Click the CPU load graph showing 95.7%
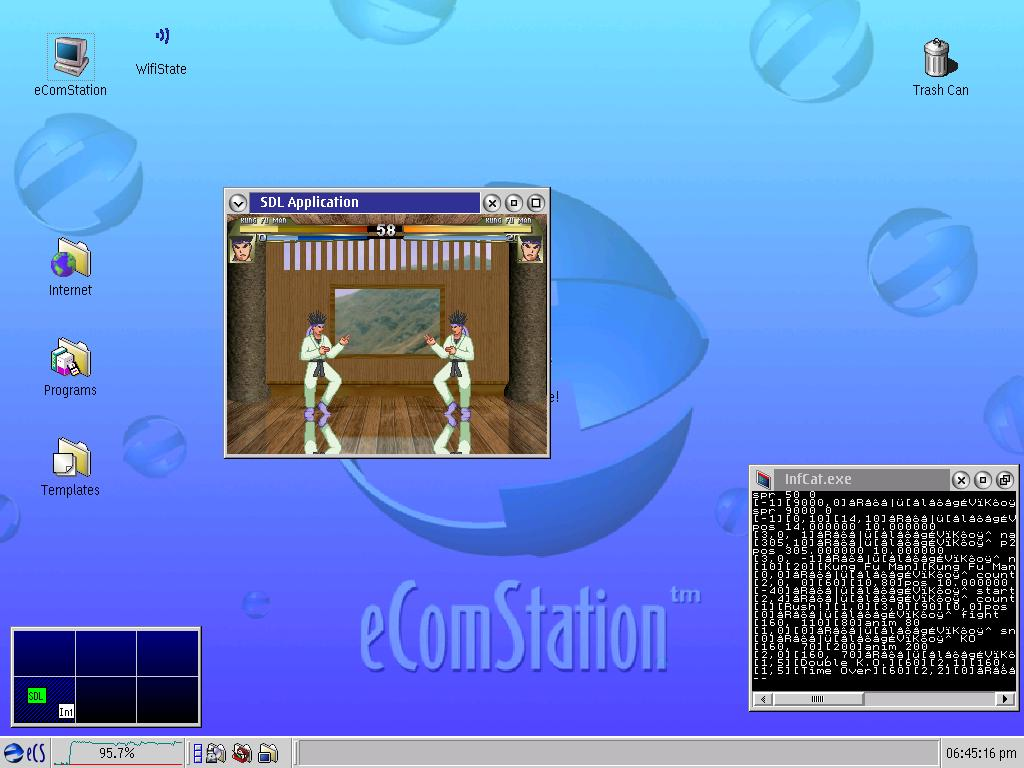Image resolution: width=1024 pixels, height=768 pixels. click(x=118, y=753)
